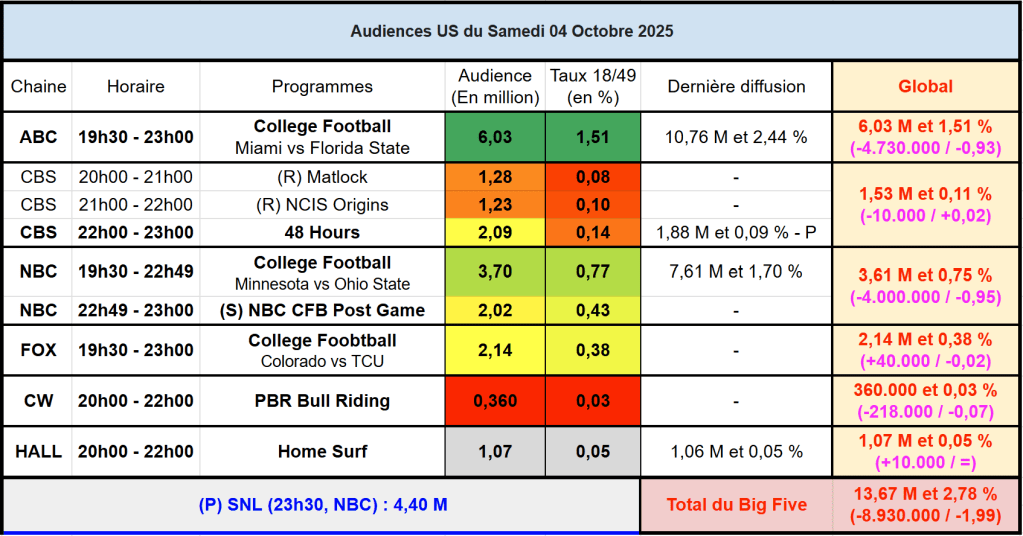The image size is (1023, 536).
Task: Select the 'Programmes' column header
Action: (x=322, y=87)
